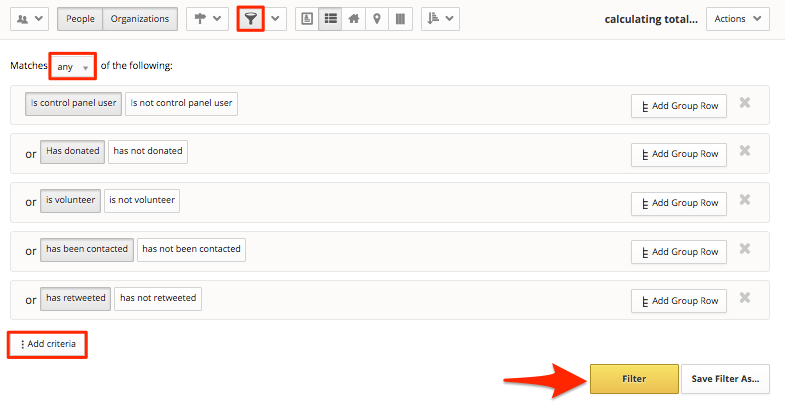Screen dimensions: 785x406
Task: Choose 'is not volunteer' option
Action: pos(141,200)
